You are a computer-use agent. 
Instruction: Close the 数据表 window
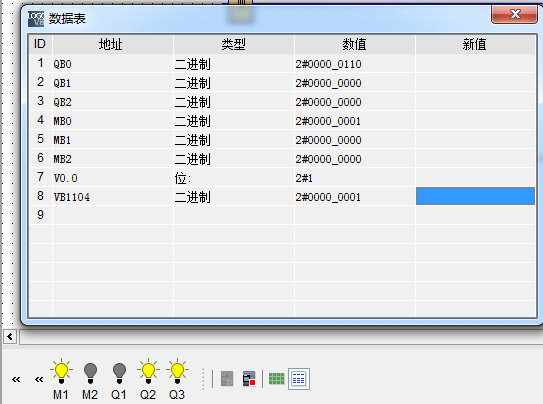pos(515,14)
